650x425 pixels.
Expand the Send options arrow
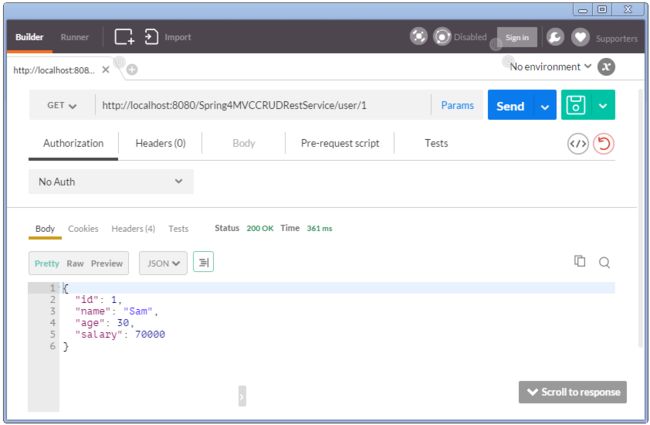pos(545,106)
